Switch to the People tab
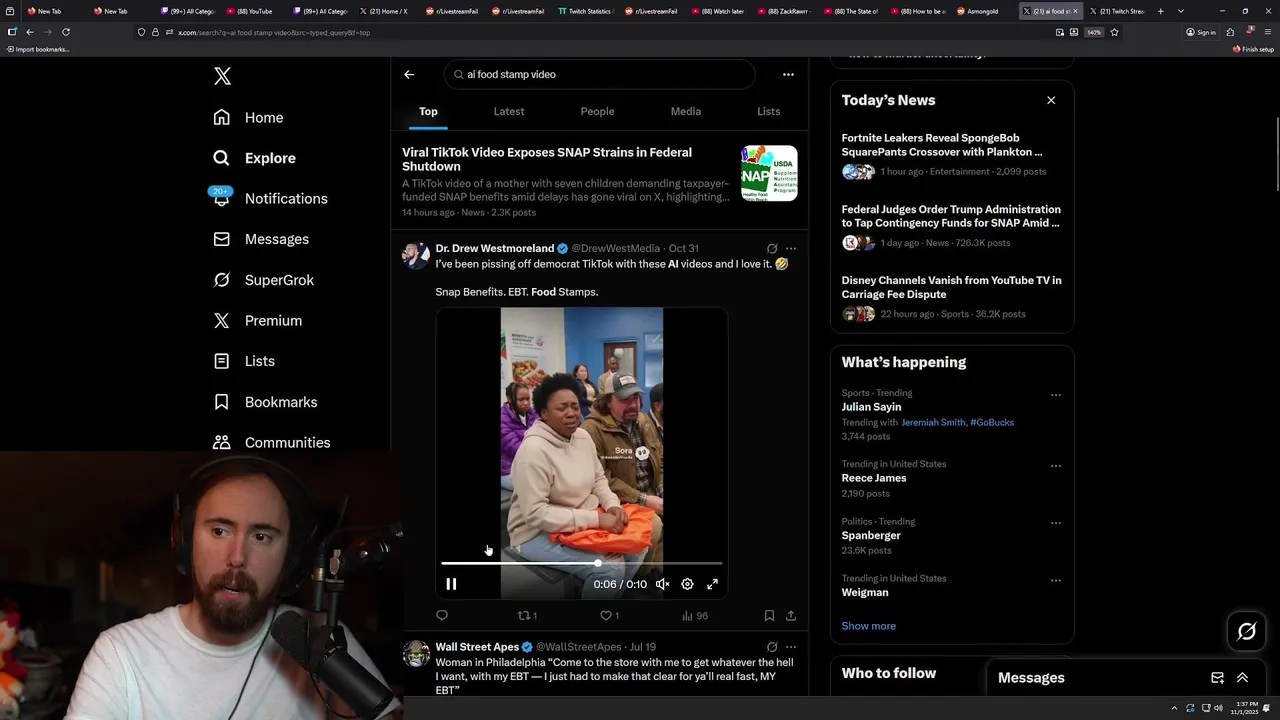This screenshot has height=720, width=1280. [x=597, y=111]
